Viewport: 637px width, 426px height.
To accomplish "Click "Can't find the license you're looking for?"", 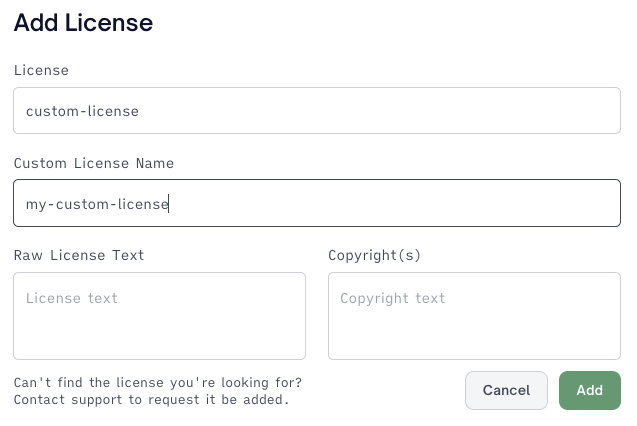I will pyautogui.click(x=158, y=382).
